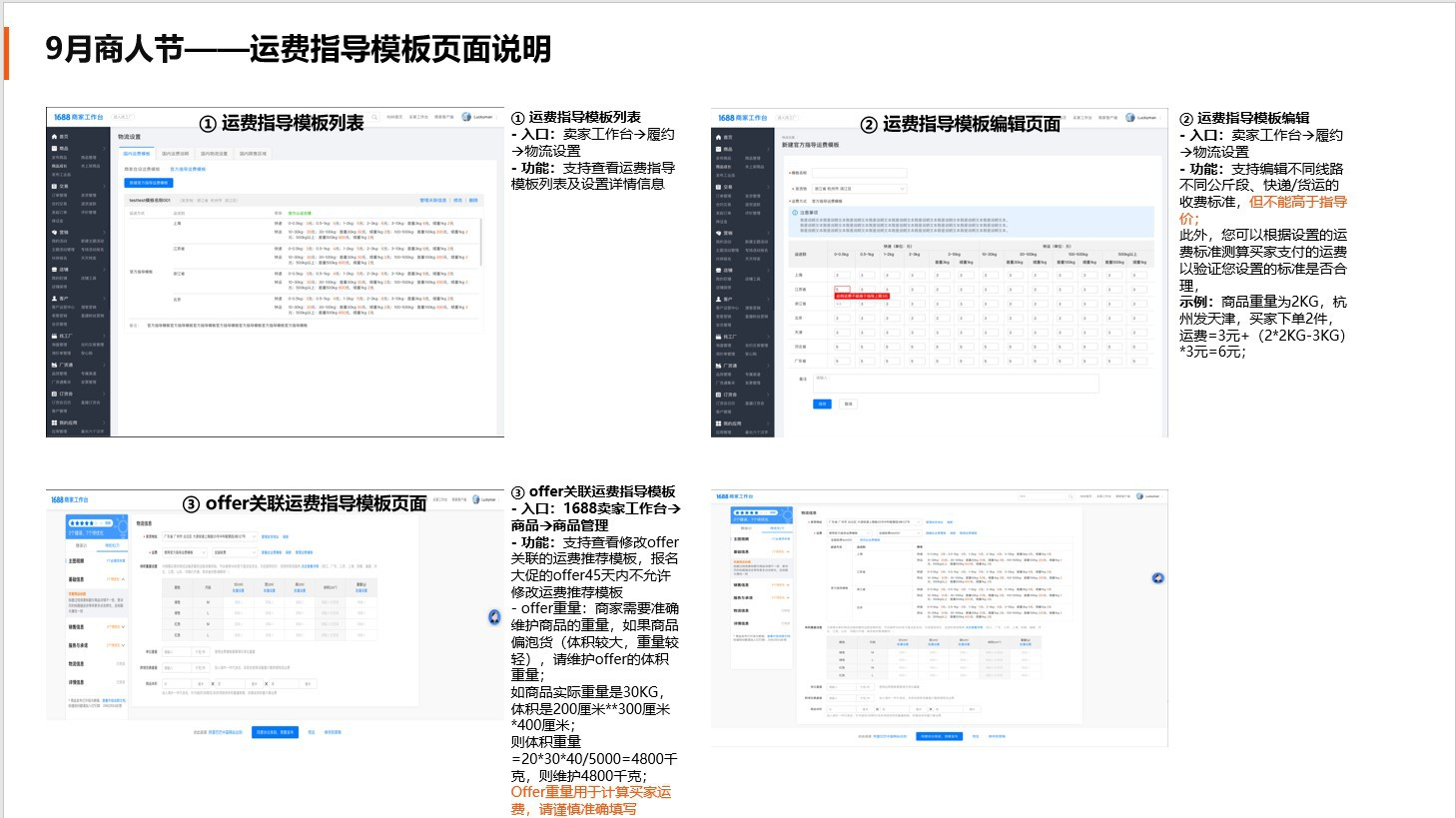The image size is (1456, 818).
Task: Click 1688 logo in template edit screenshot
Action: tap(742, 118)
